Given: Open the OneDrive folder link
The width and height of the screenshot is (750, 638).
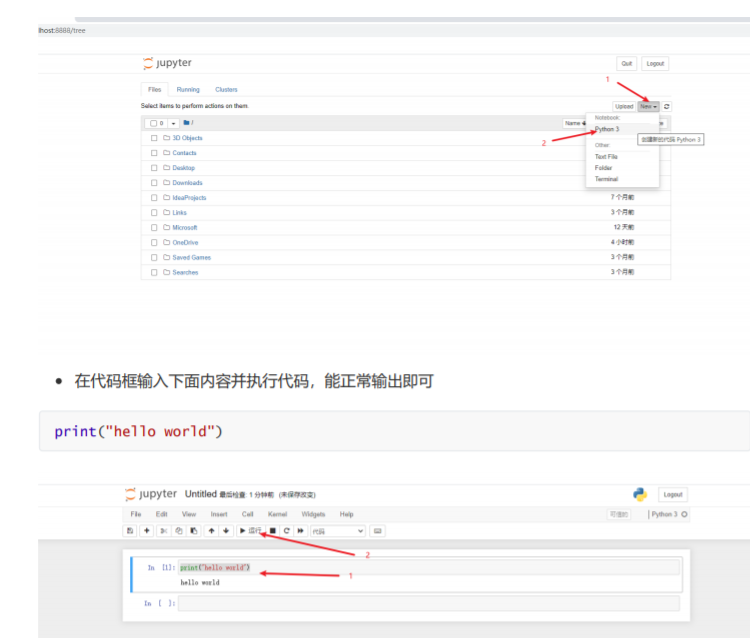Looking at the screenshot, I should tap(185, 242).
